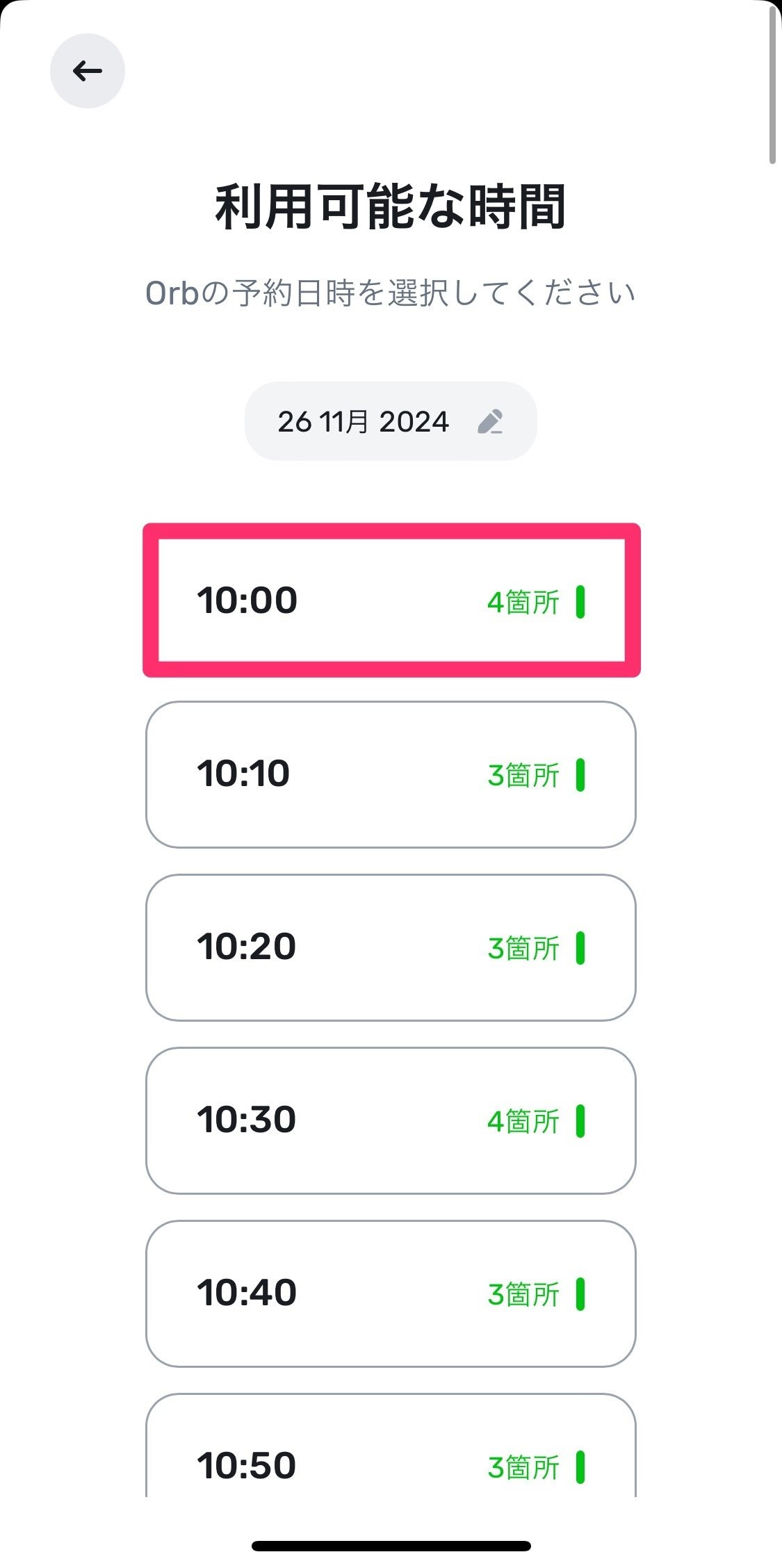Tap the back arrow icon
782x1568 pixels.
point(87,70)
